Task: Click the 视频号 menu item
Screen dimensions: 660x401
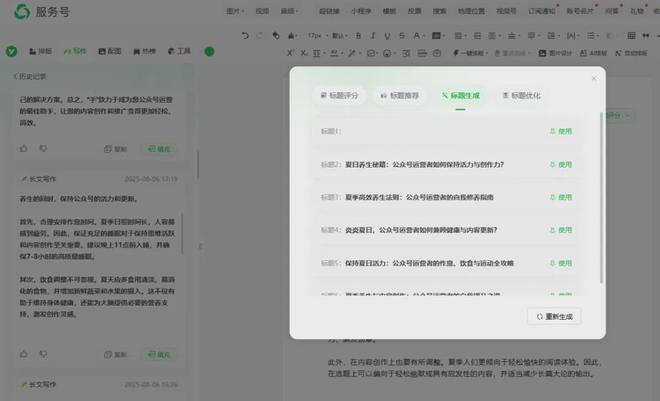Action: point(506,11)
